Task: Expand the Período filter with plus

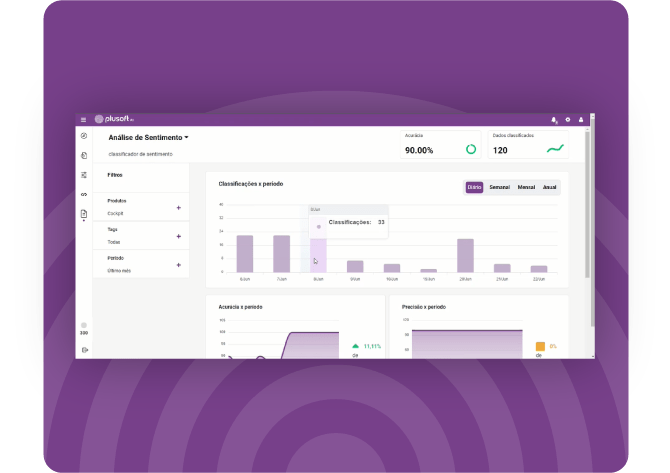Action: [x=179, y=265]
